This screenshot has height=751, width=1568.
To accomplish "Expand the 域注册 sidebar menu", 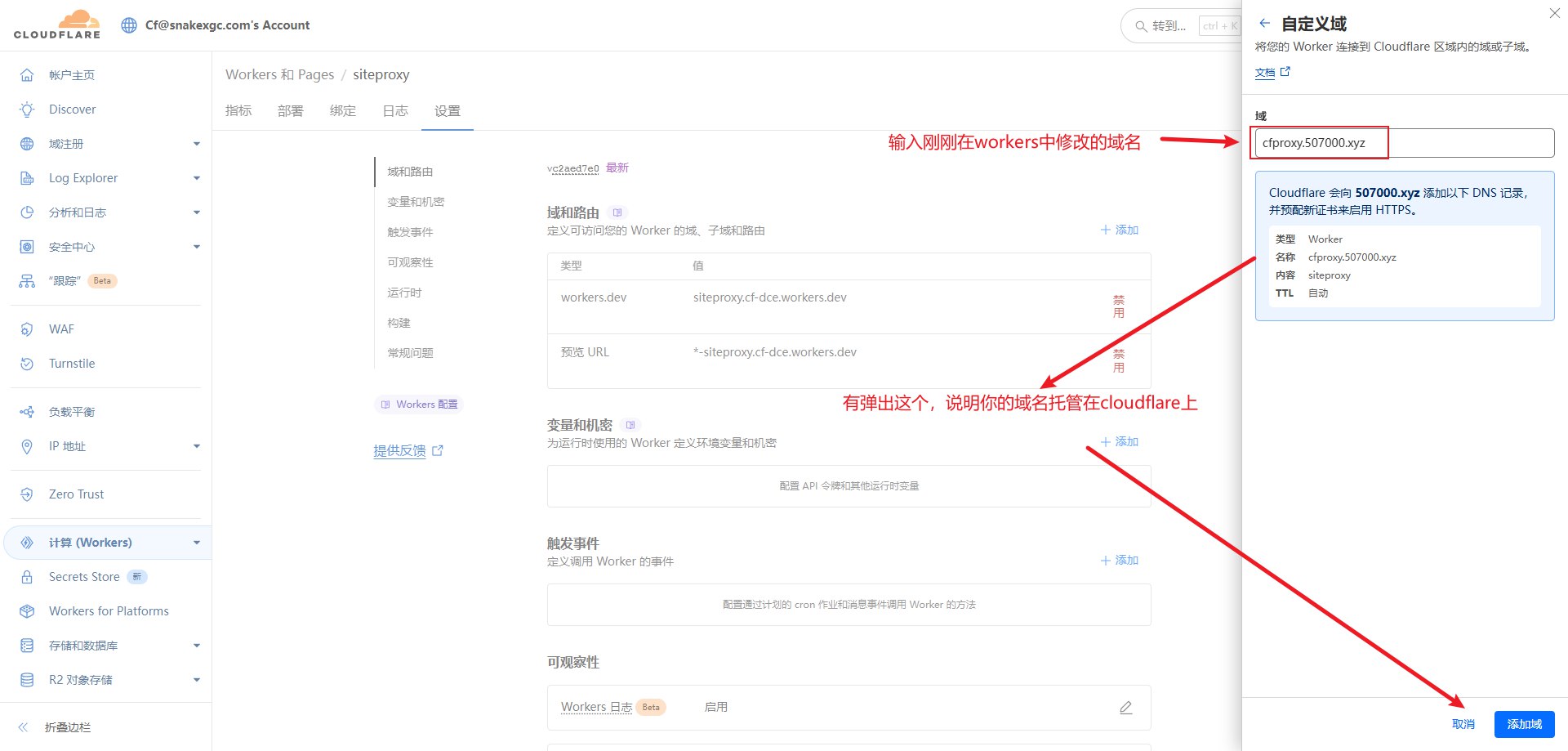I will [x=196, y=144].
